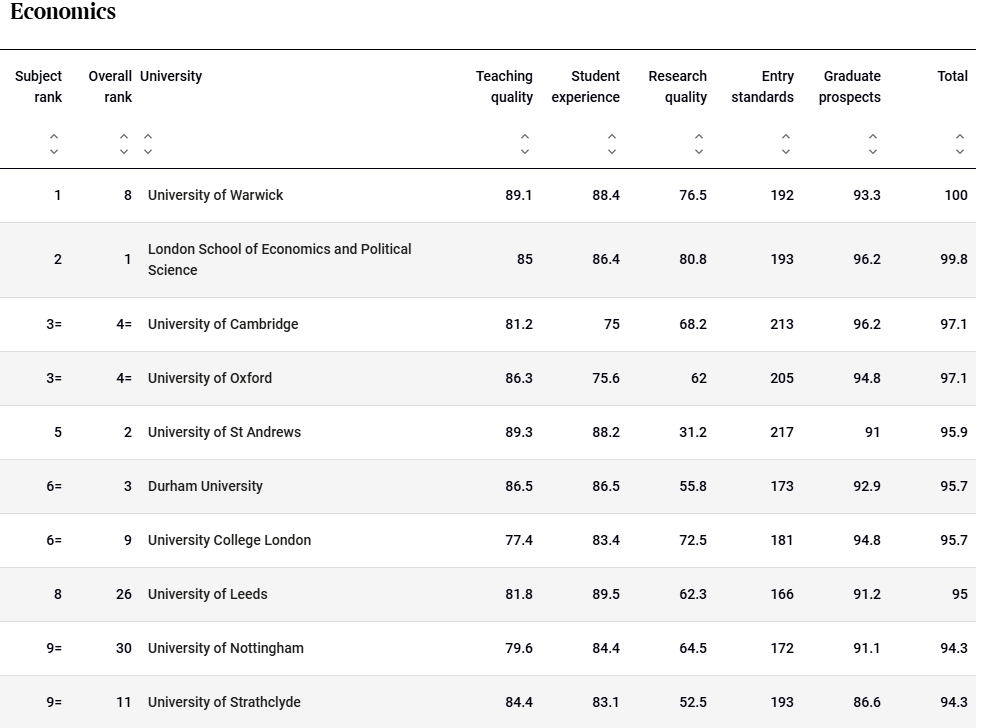This screenshot has height=728, width=981.
Task: Open London School of Economics entry
Action: [280, 260]
